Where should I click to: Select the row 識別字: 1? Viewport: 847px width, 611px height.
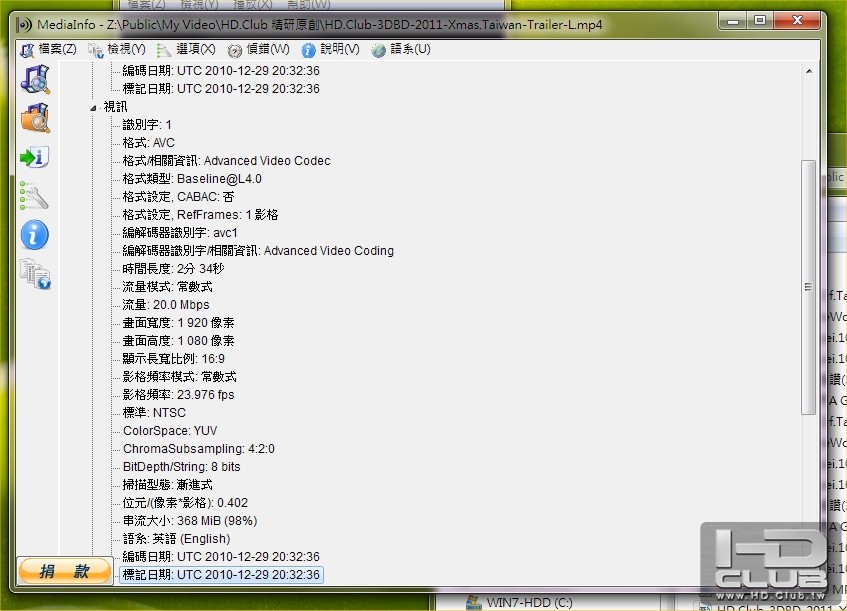147,125
